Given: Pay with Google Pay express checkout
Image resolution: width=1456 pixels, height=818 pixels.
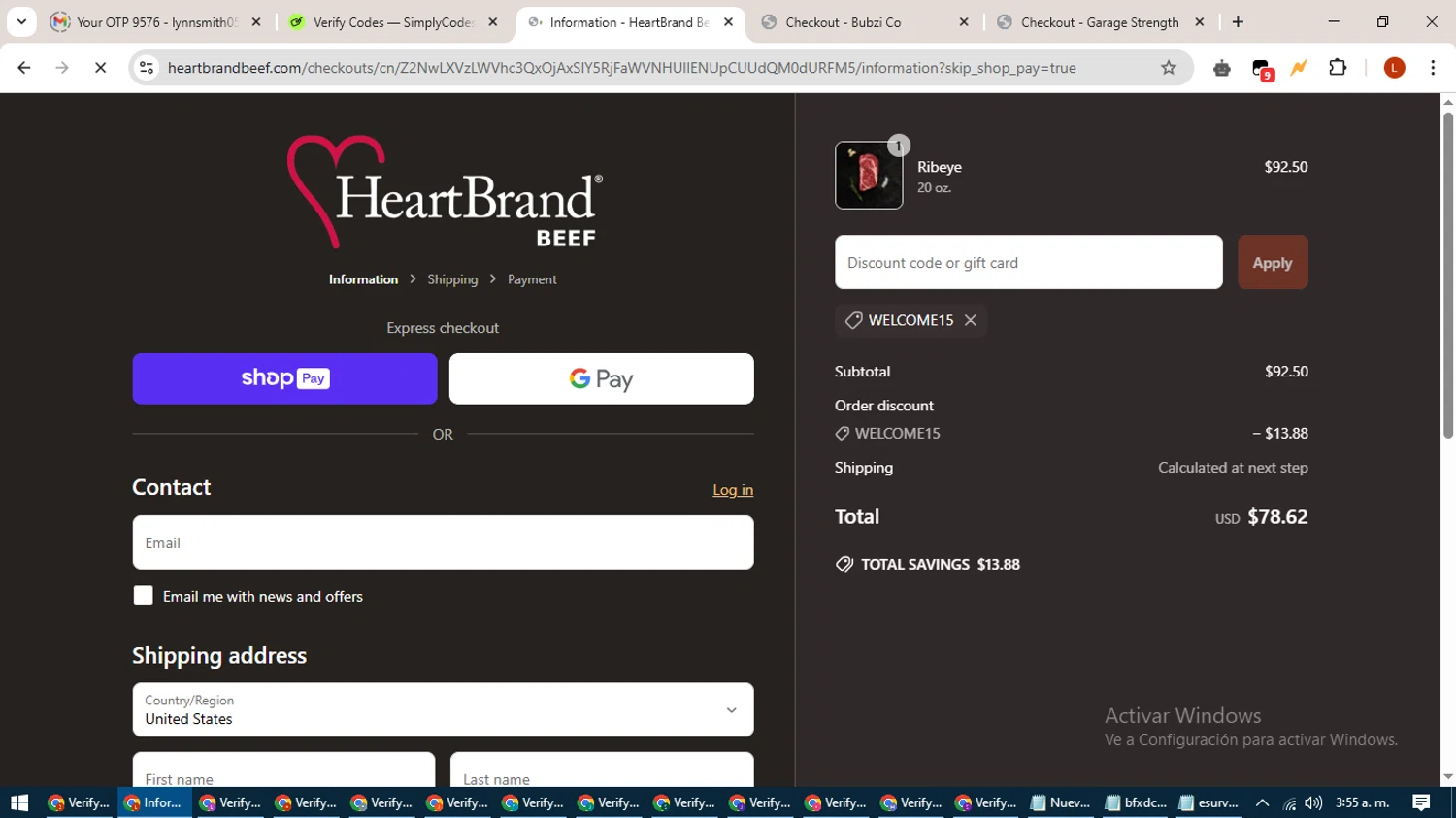Looking at the screenshot, I should (x=601, y=378).
